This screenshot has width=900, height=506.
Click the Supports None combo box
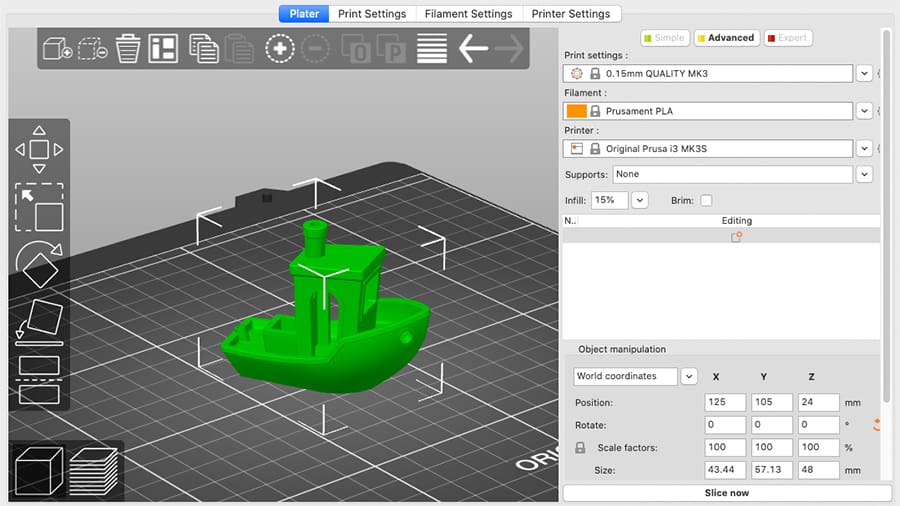tap(732, 174)
